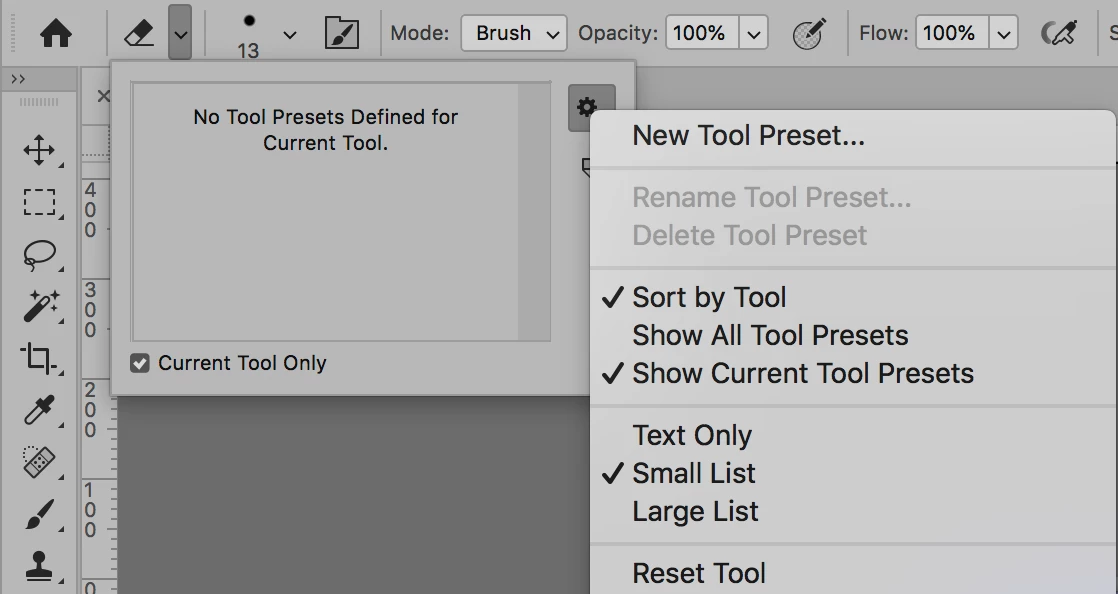Uncheck Current Tool Only checkbox
Viewport: 1118px width, 594px height.
140,363
